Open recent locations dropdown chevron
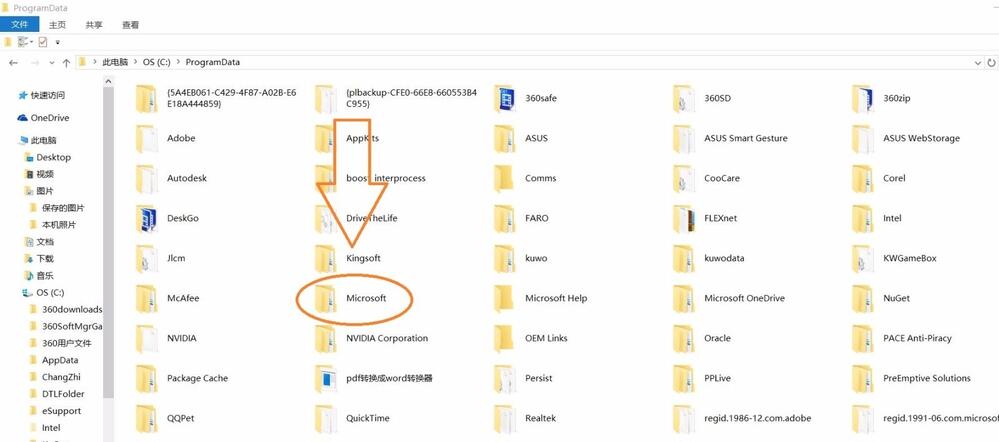The width and height of the screenshot is (999, 442). point(52,63)
